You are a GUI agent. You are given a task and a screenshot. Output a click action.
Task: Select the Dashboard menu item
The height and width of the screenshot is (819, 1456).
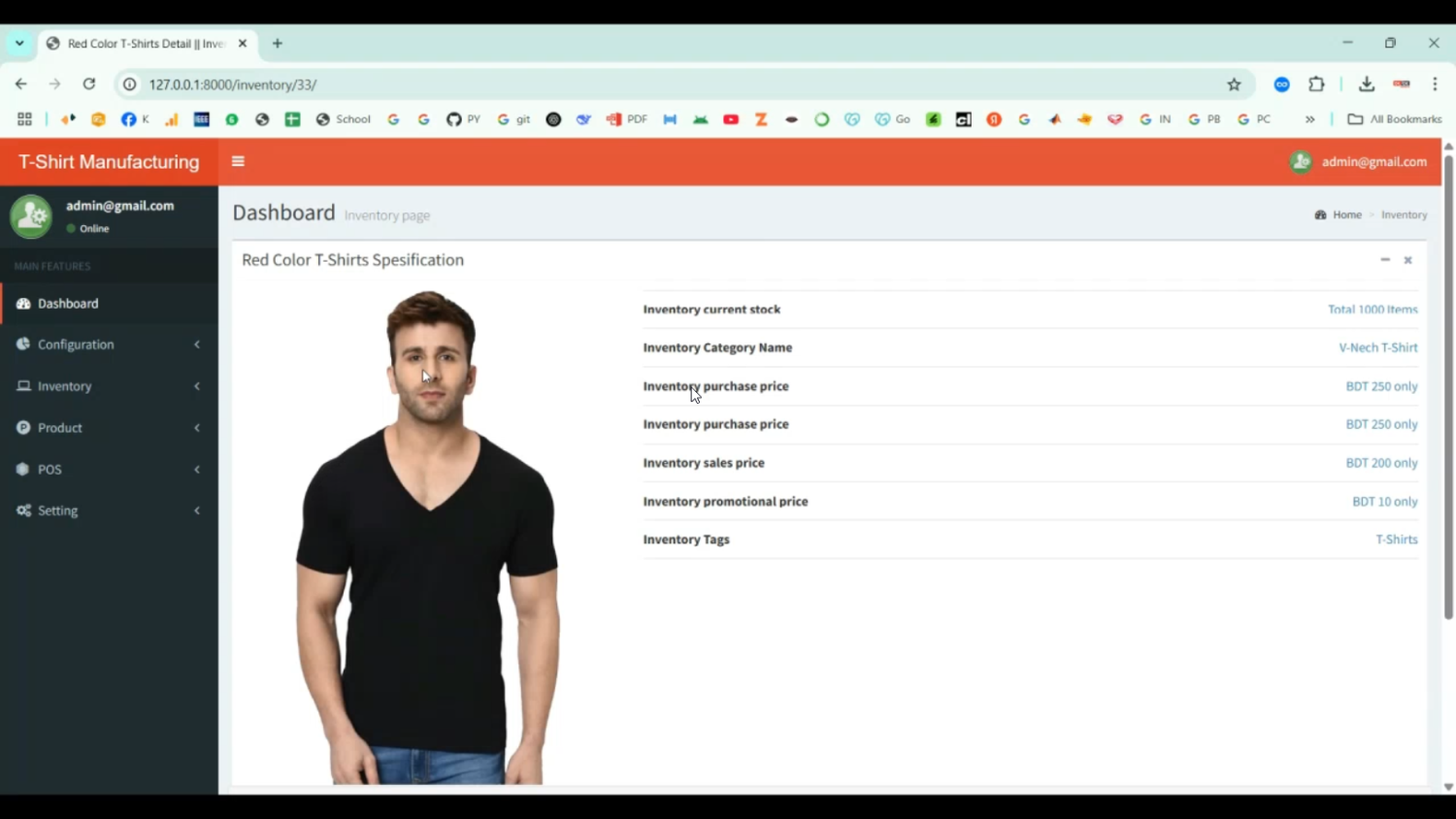click(110, 304)
